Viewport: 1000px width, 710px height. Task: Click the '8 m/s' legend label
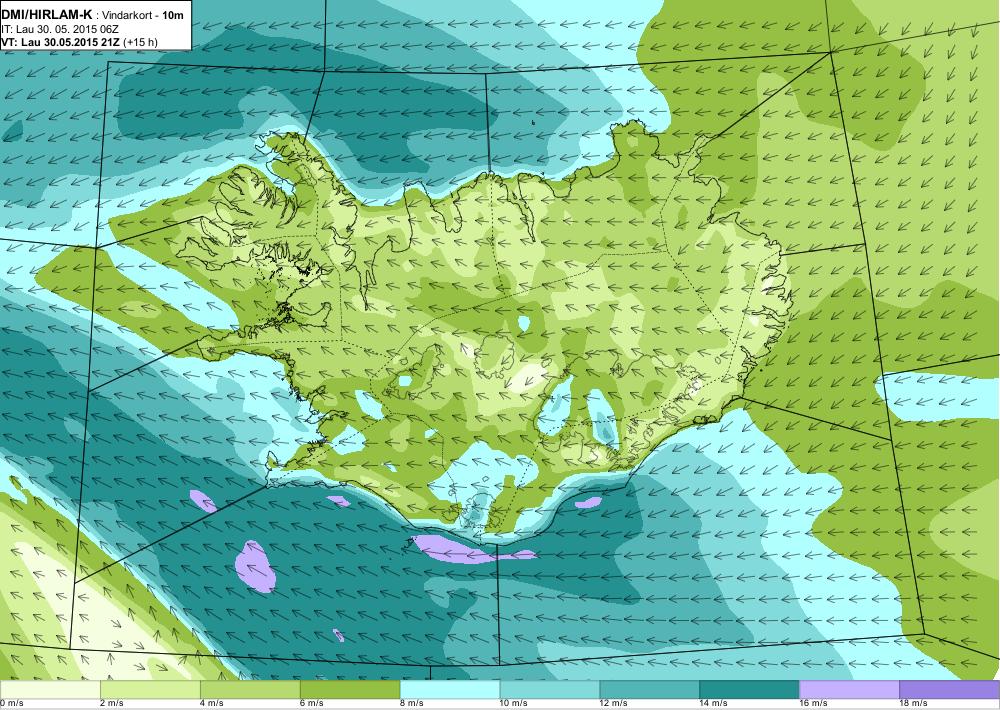pyautogui.click(x=412, y=704)
